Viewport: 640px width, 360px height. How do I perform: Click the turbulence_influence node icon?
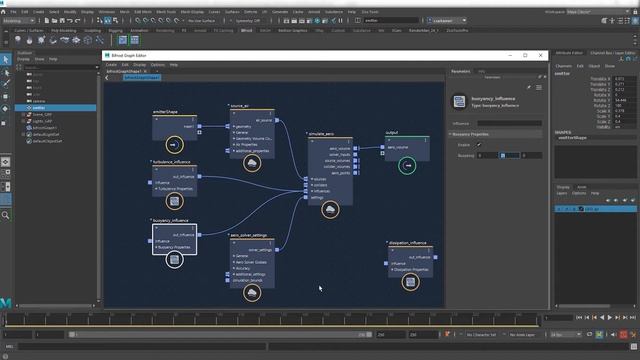174,201
